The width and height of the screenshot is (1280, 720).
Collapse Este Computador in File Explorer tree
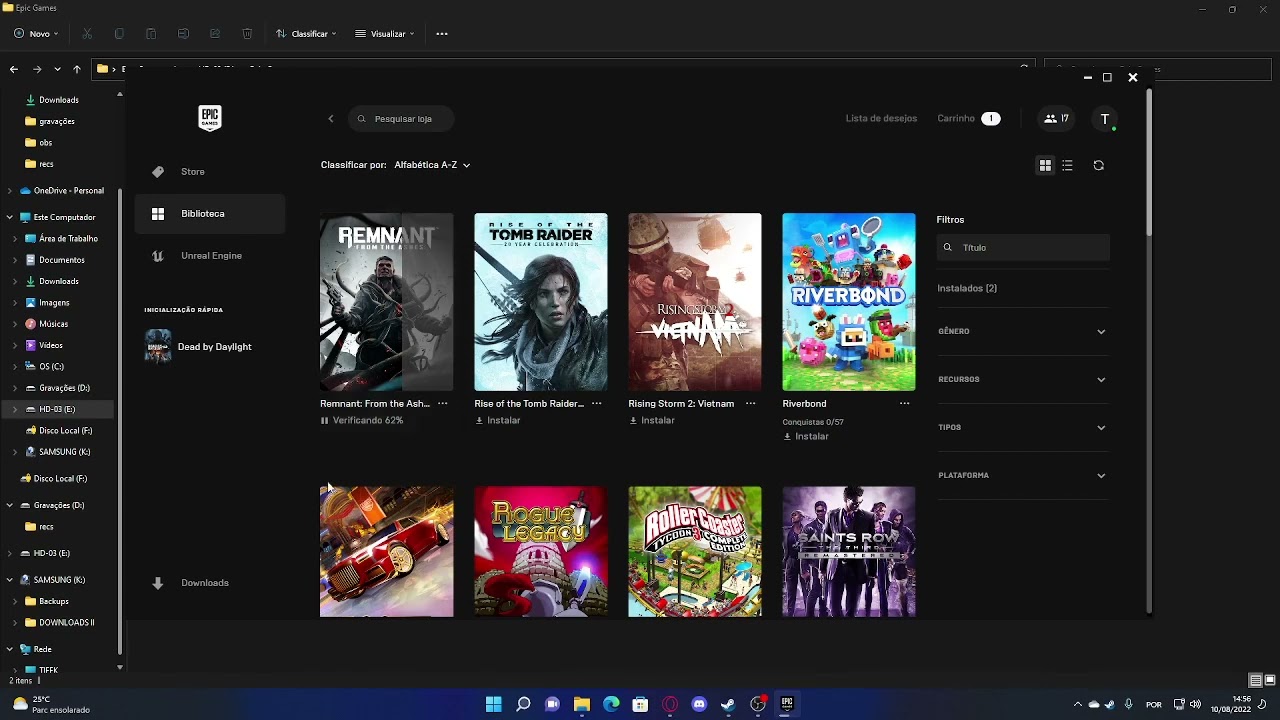pos(10,218)
